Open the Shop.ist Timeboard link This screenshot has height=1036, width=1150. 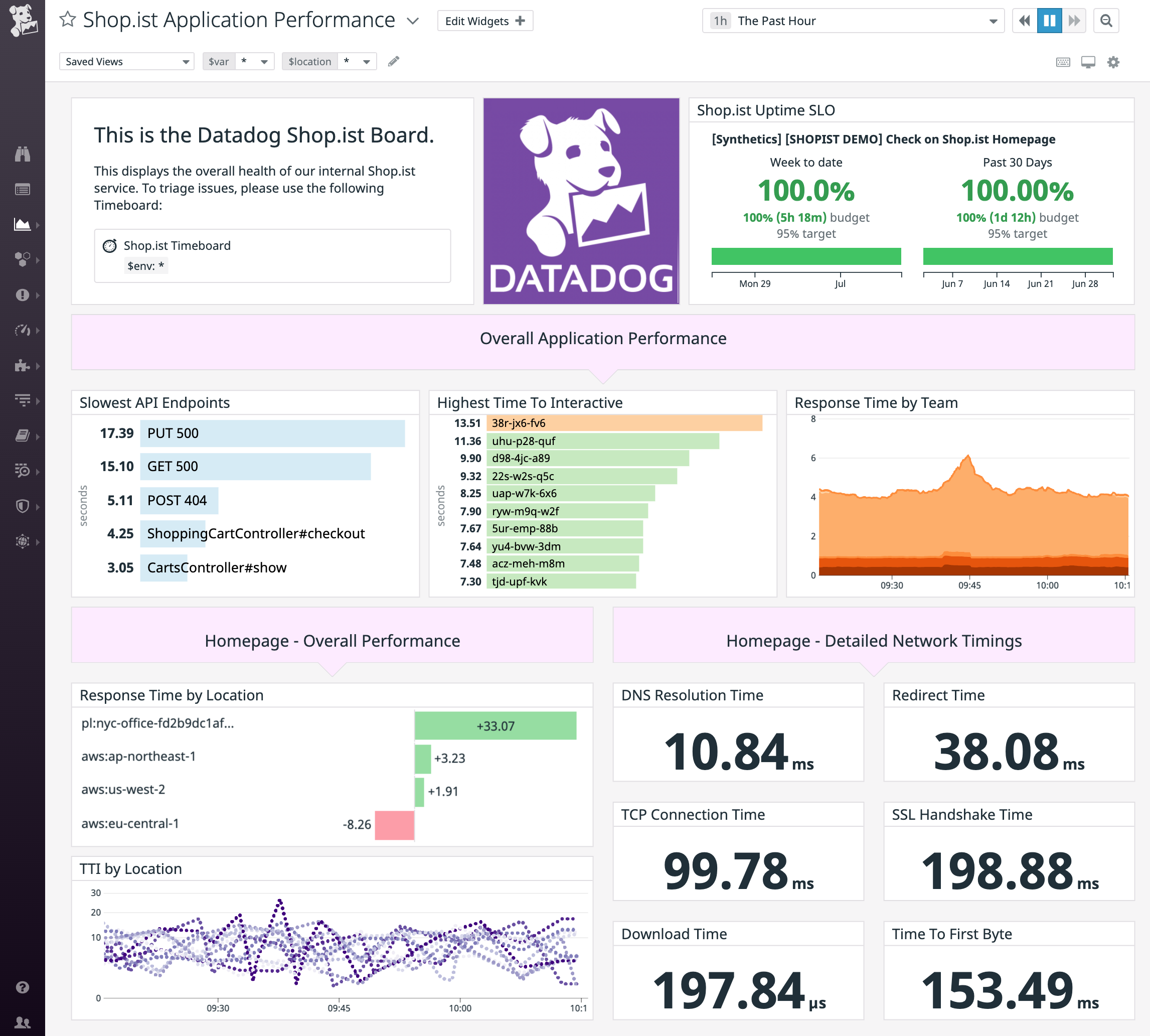point(177,245)
